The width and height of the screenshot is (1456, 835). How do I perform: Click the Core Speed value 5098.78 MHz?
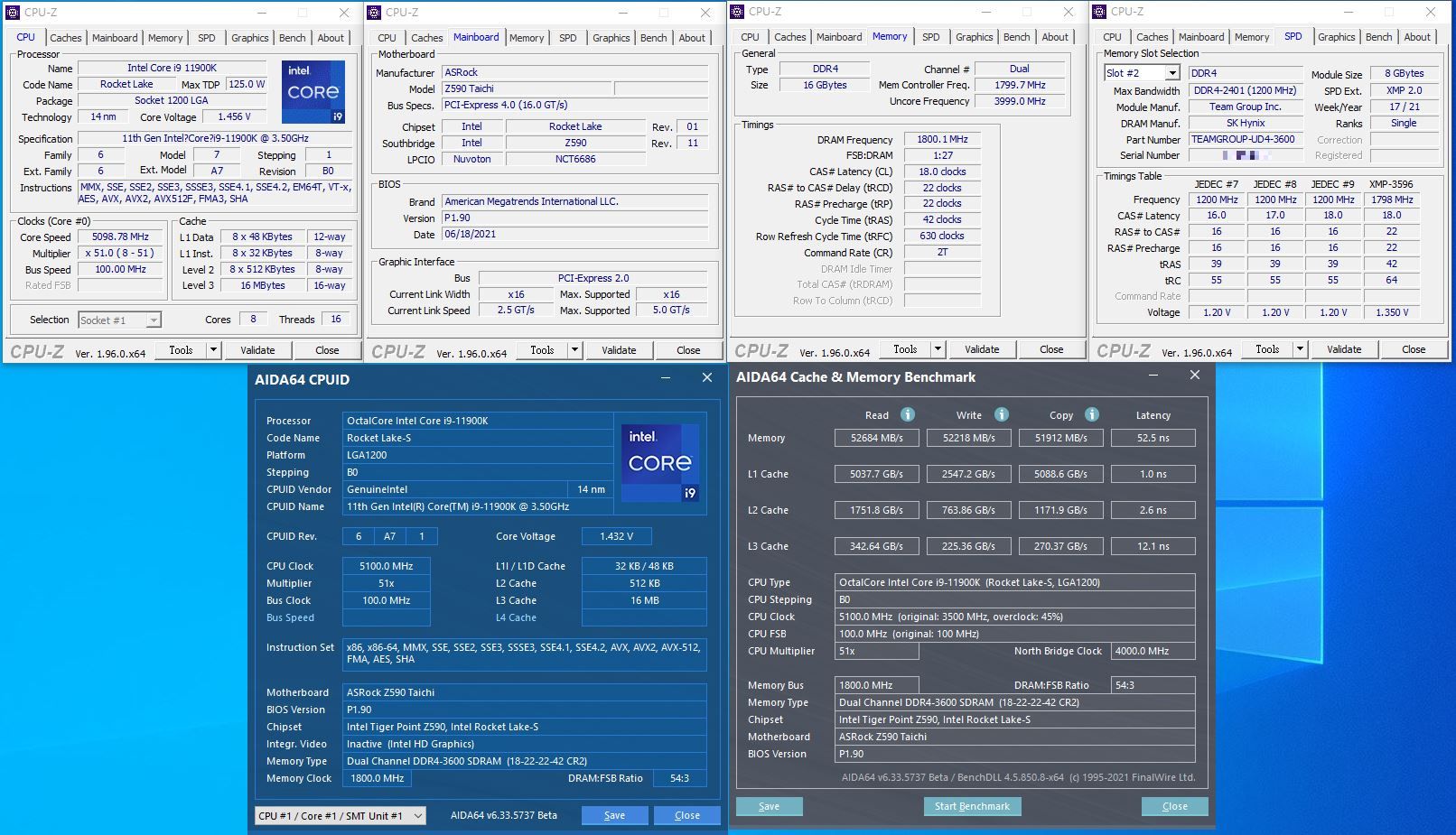120,237
